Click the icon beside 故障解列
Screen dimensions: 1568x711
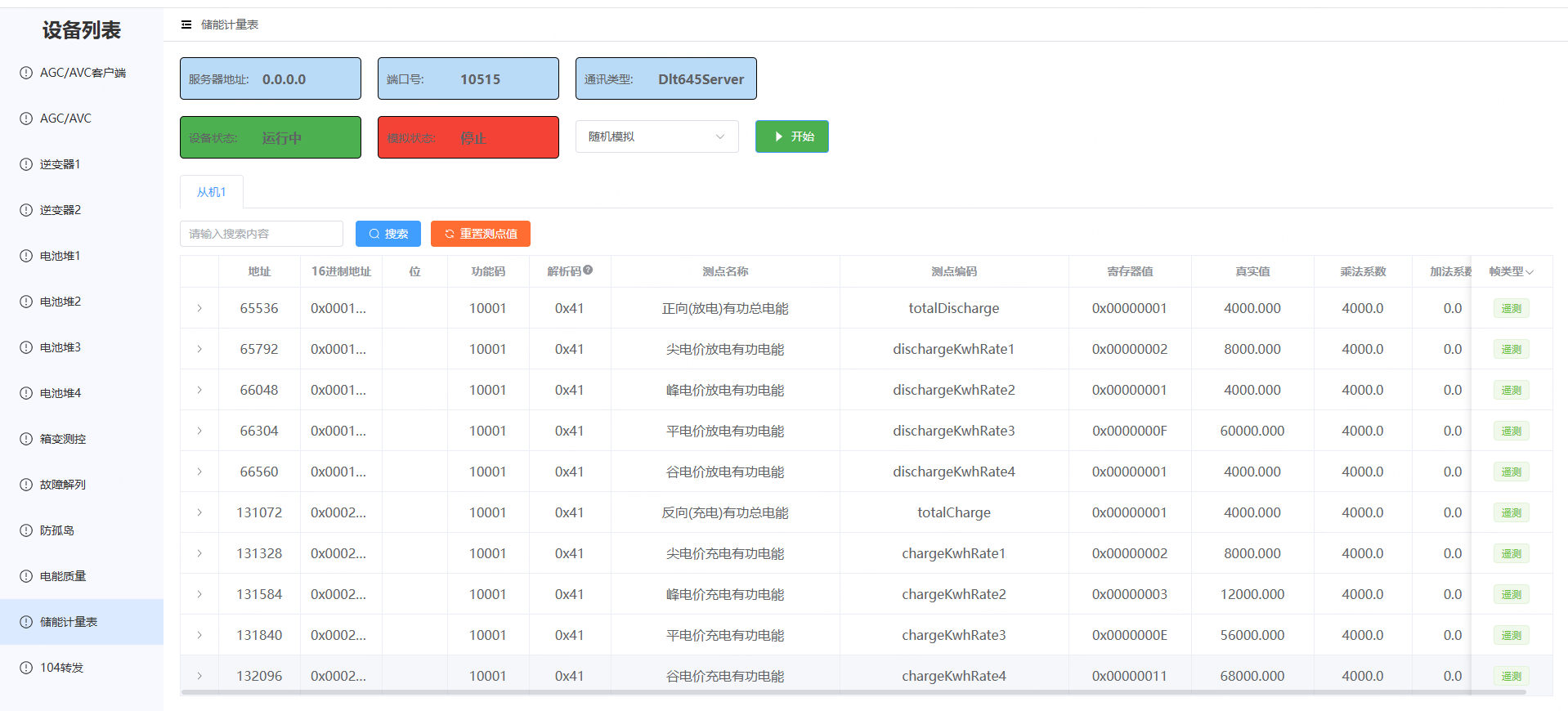(x=26, y=485)
